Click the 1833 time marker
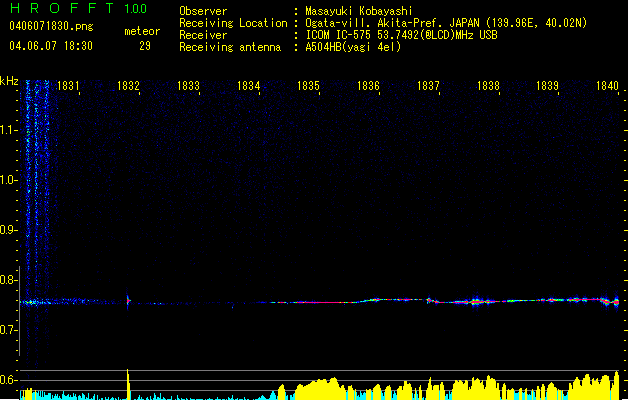629x400 pixels. (188, 86)
